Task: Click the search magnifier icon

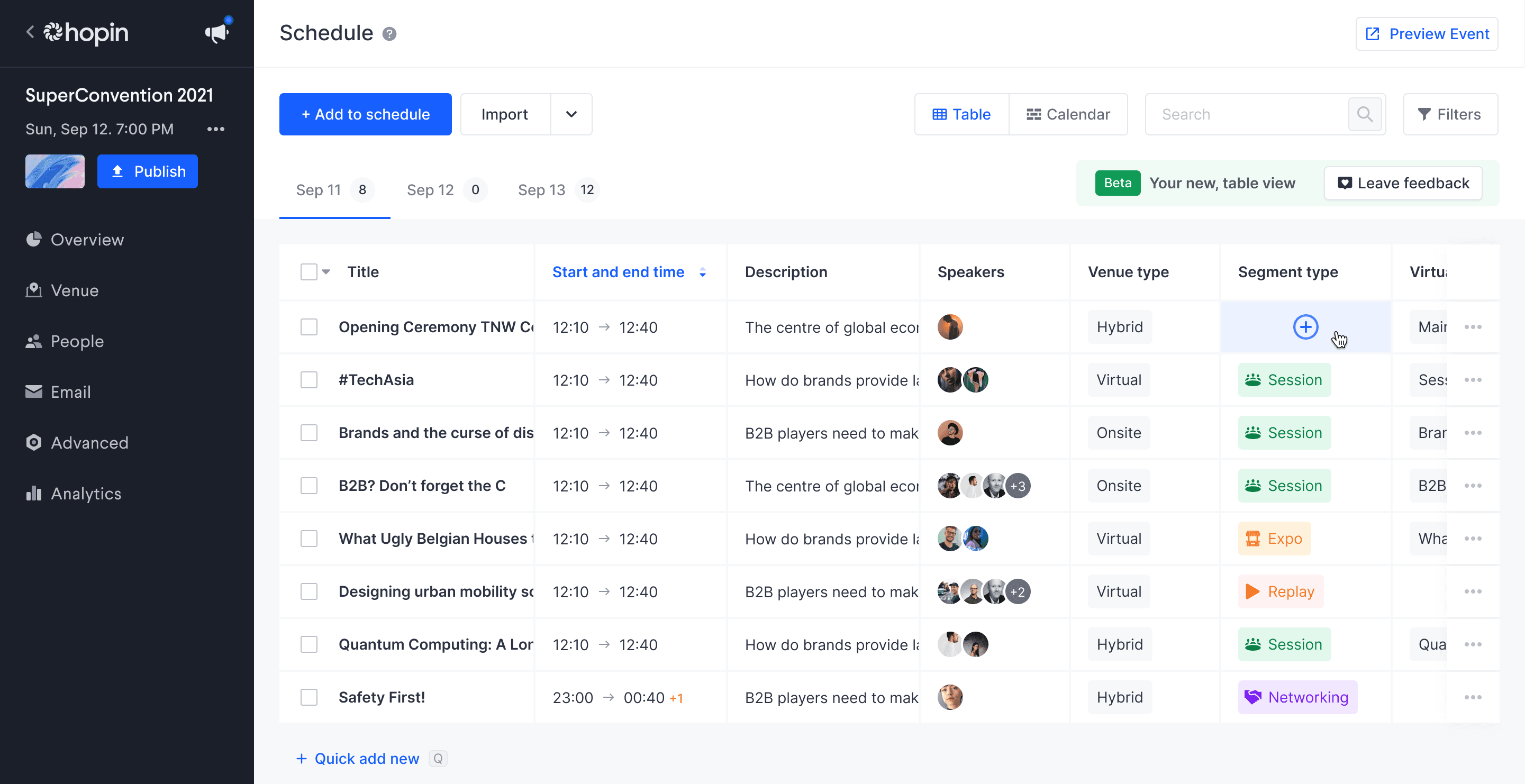Action: (1365, 114)
